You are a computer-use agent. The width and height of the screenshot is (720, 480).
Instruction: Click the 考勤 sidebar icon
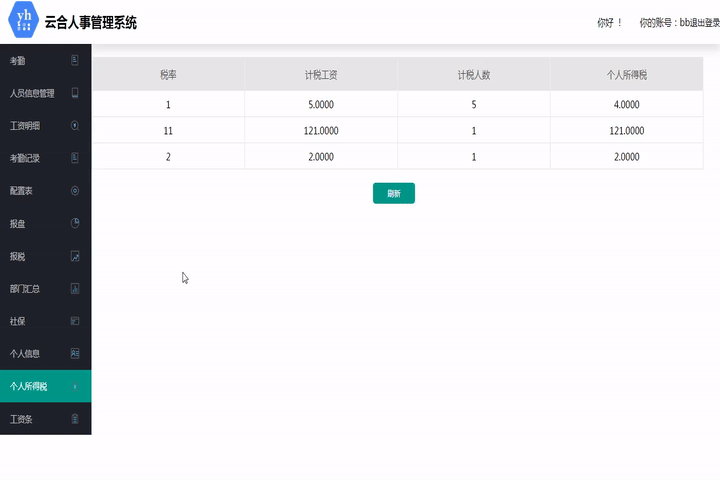point(75,61)
